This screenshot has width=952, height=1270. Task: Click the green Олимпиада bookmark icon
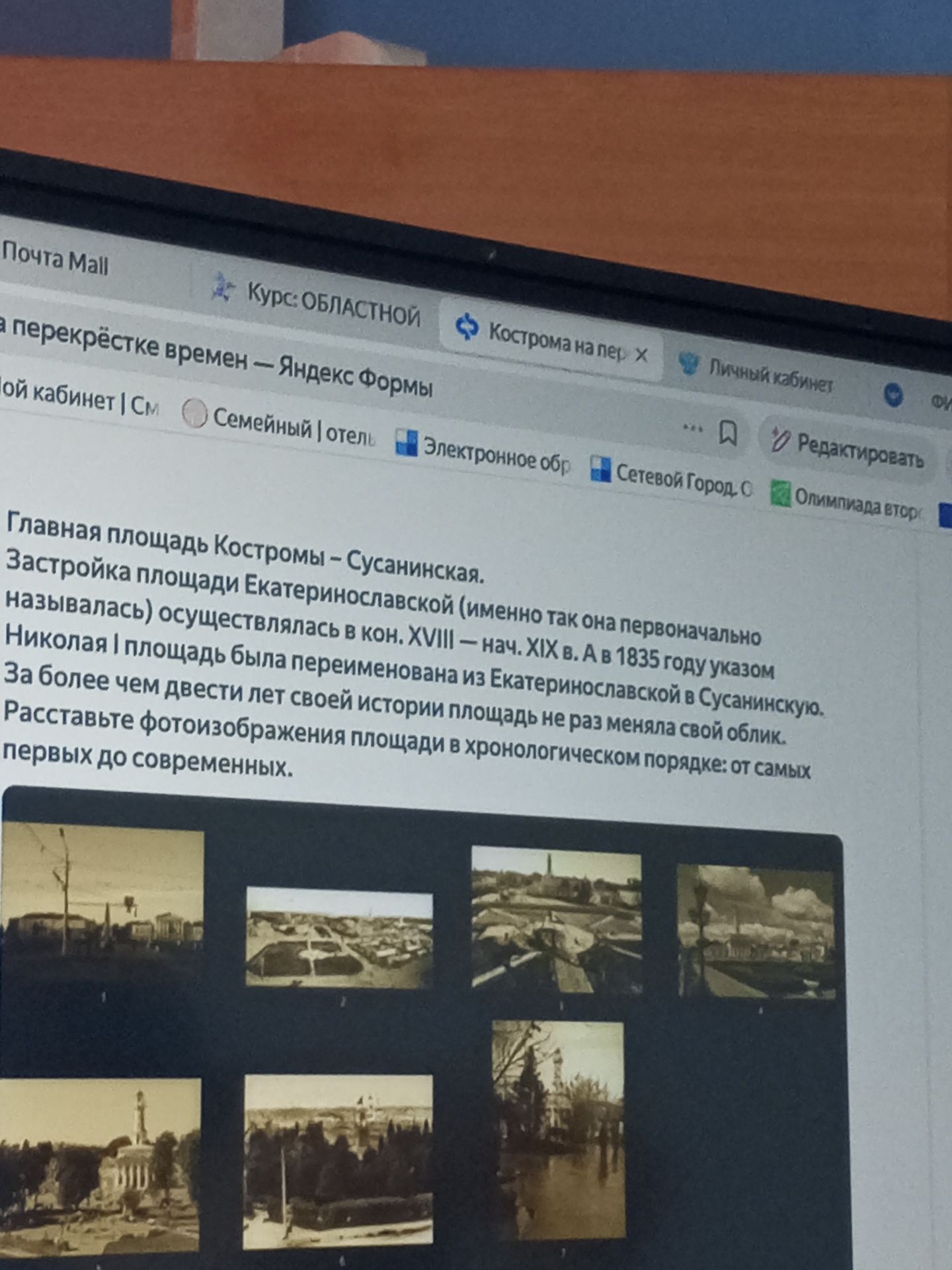coord(780,493)
